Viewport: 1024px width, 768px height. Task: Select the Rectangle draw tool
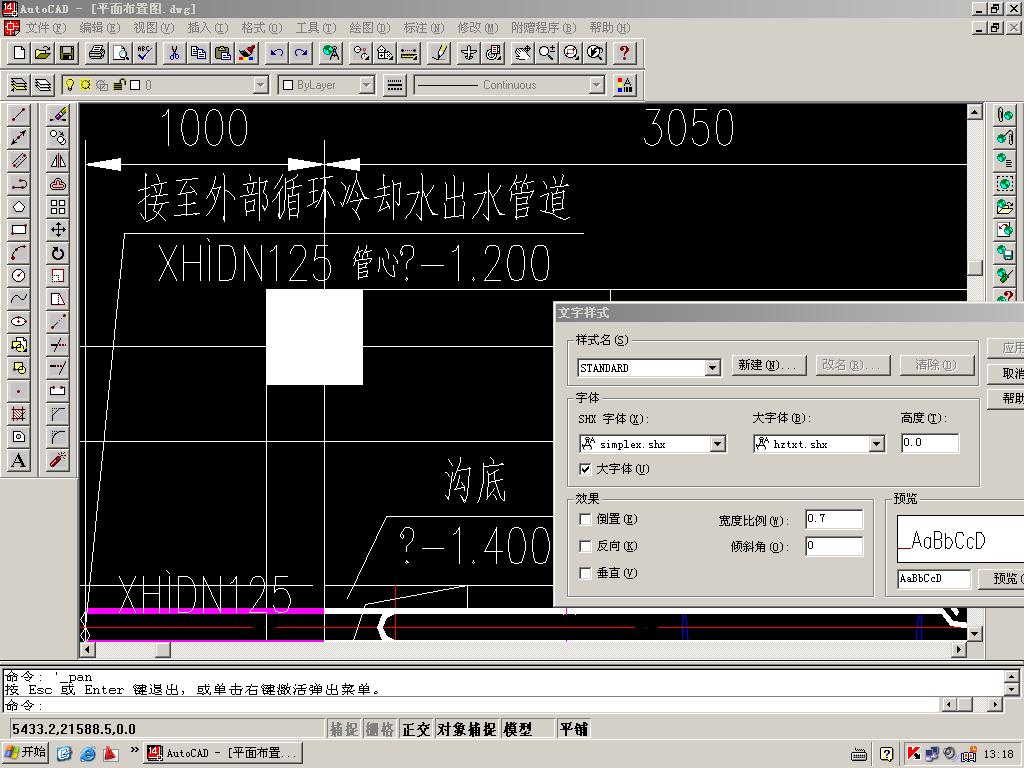pyautogui.click(x=19, y=230)
